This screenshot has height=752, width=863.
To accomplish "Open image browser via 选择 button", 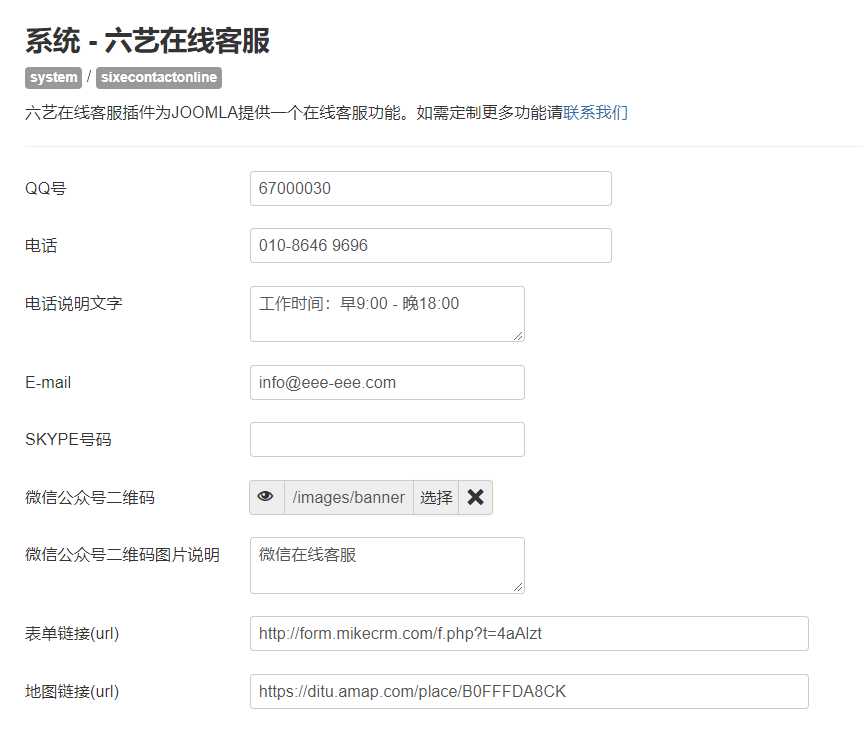I will click(435, 497).
